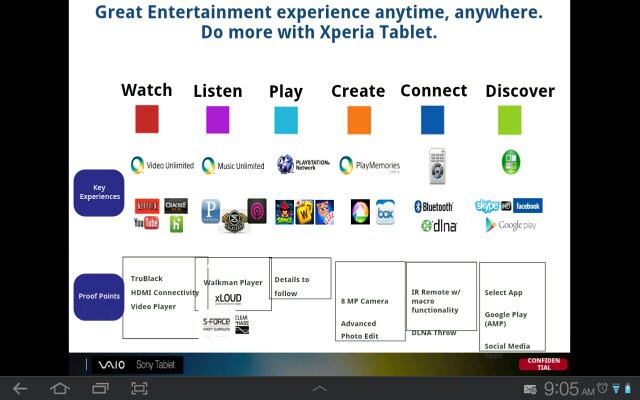Click the Google Play (AMP) text

tap(506, 319)
